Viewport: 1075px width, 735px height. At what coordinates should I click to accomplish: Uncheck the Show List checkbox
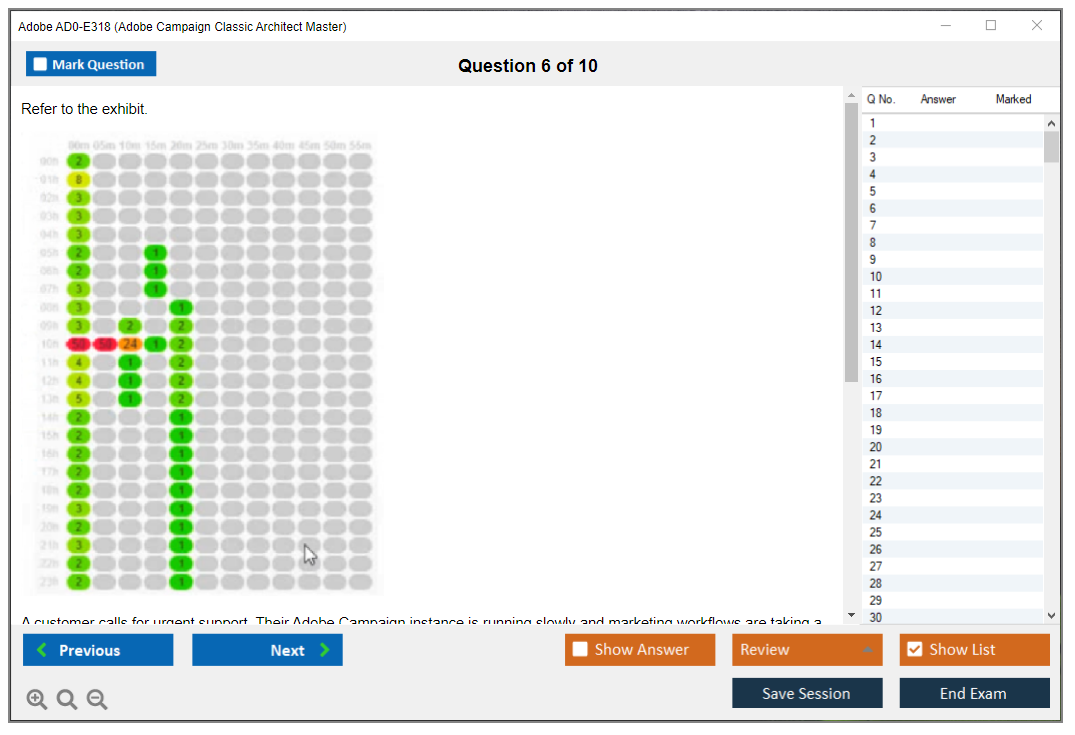[x=914, y=650]
